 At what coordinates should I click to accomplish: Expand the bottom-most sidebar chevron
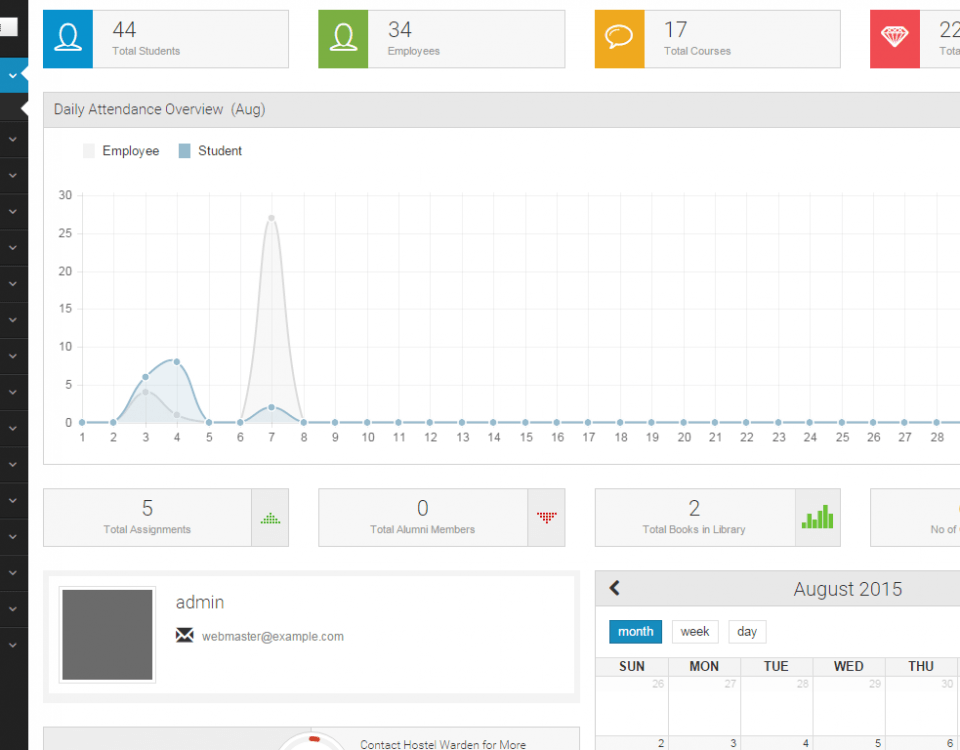(x=13, y=645)
